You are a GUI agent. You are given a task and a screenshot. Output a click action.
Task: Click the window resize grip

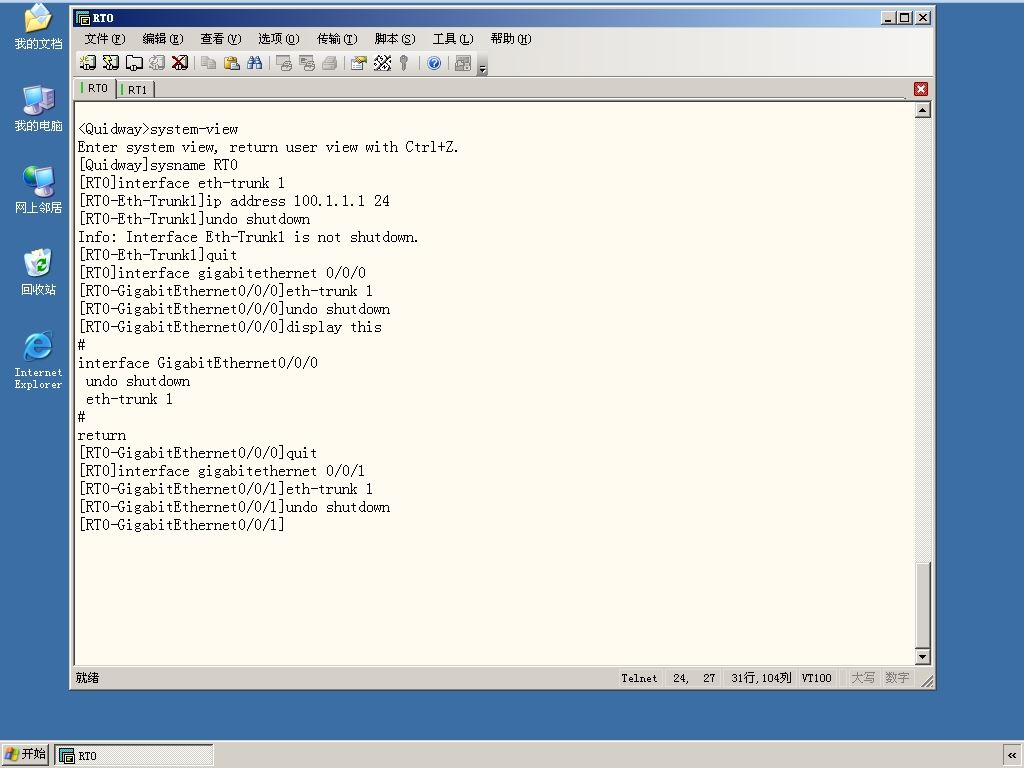click(927, 680)
